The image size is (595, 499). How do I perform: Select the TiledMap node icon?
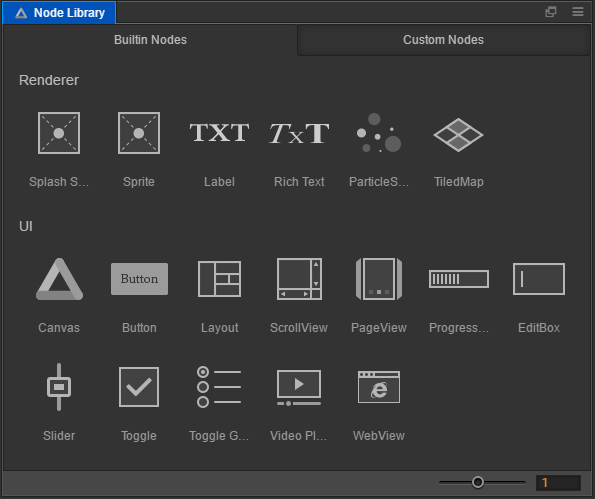(458, 135)
